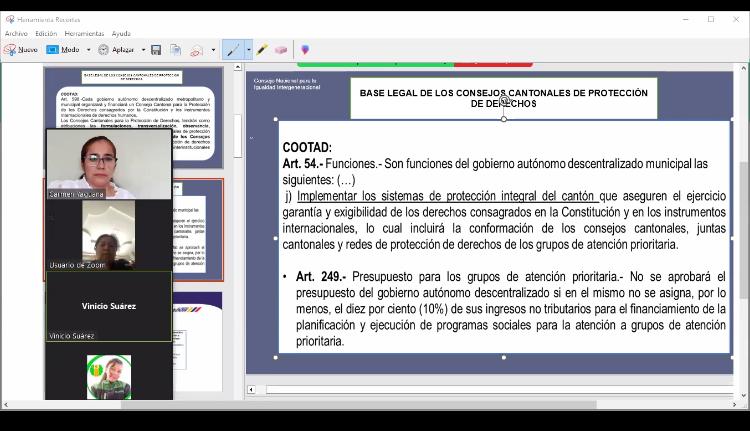The width and height of the screenshot is (750, 431).
Task: Expand the send snip options arrow
Action: (x=213, y=50)
